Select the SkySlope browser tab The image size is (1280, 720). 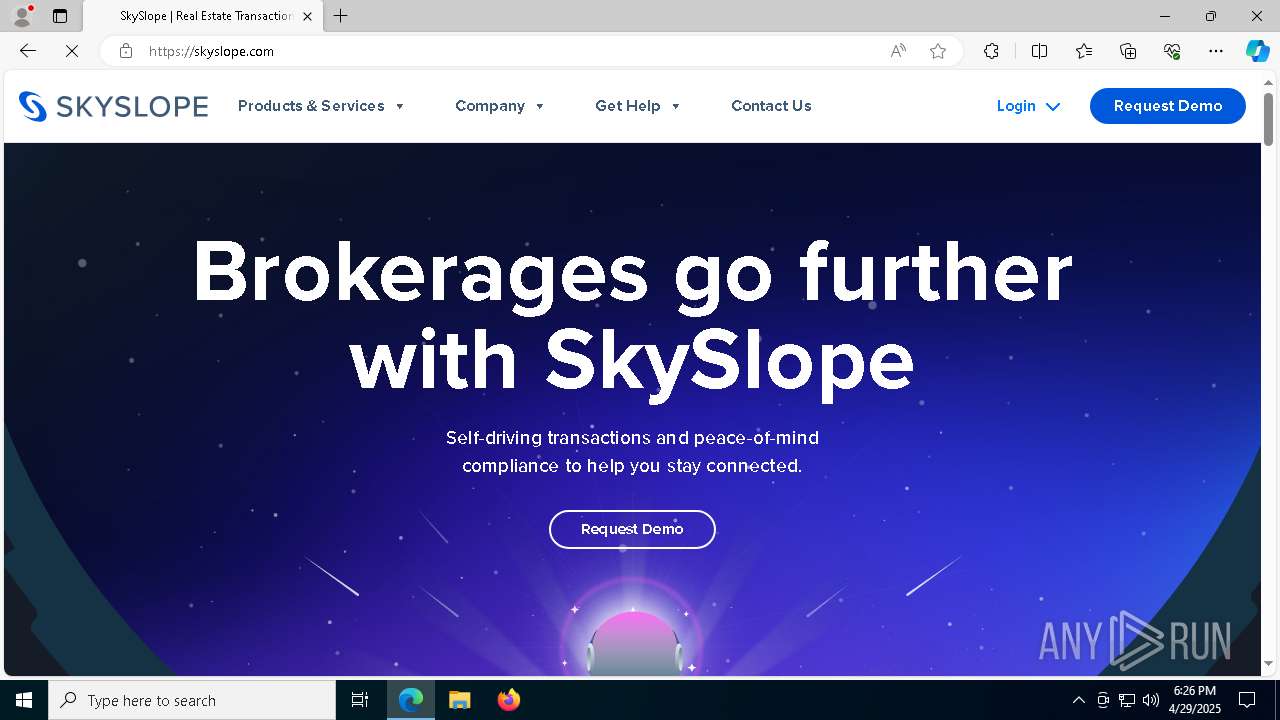tap(205, 16)
